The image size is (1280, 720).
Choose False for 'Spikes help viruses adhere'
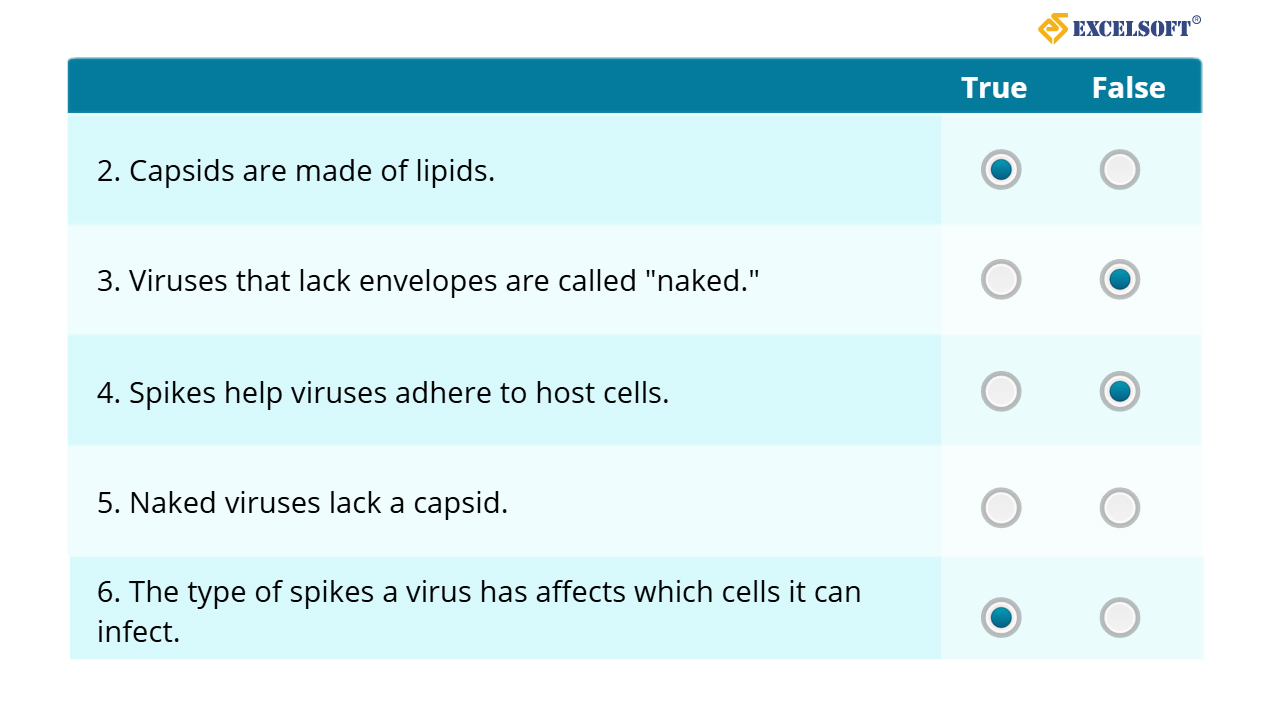pos(1119,391)
